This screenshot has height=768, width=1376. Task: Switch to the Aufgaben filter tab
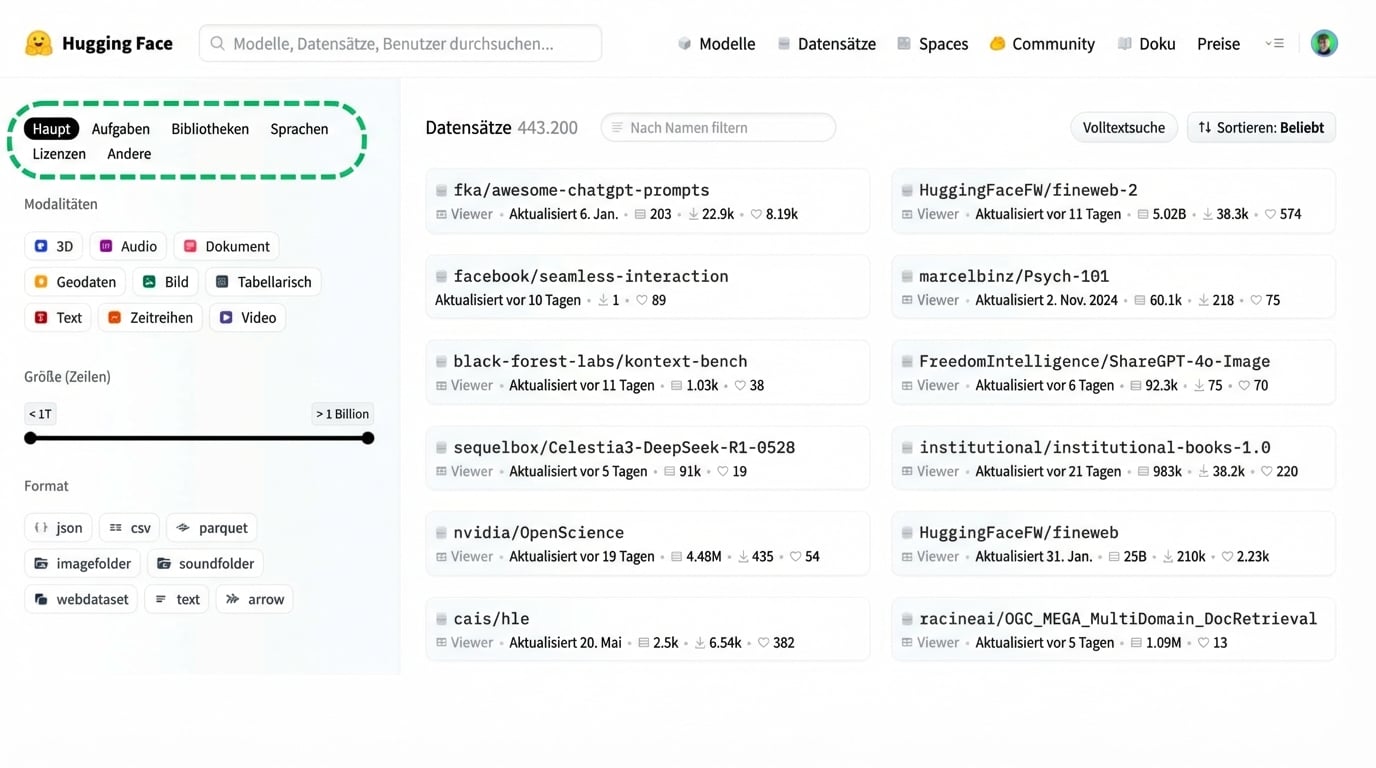click(120, 128)
